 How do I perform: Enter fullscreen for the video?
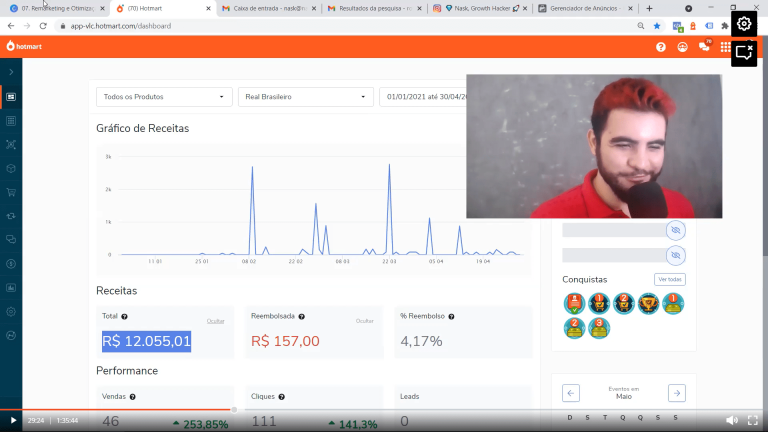click(753, 421)
